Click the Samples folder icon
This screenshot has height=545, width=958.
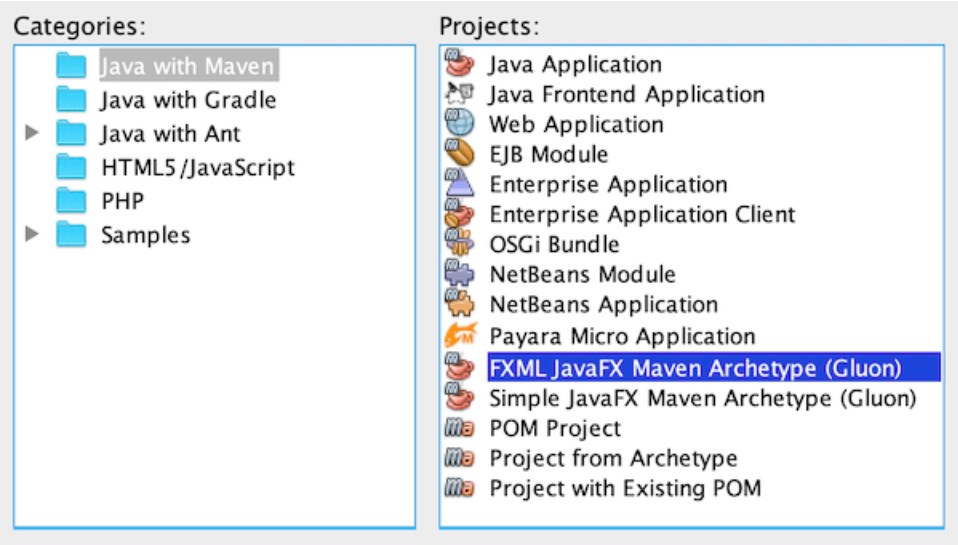point(71,234)
